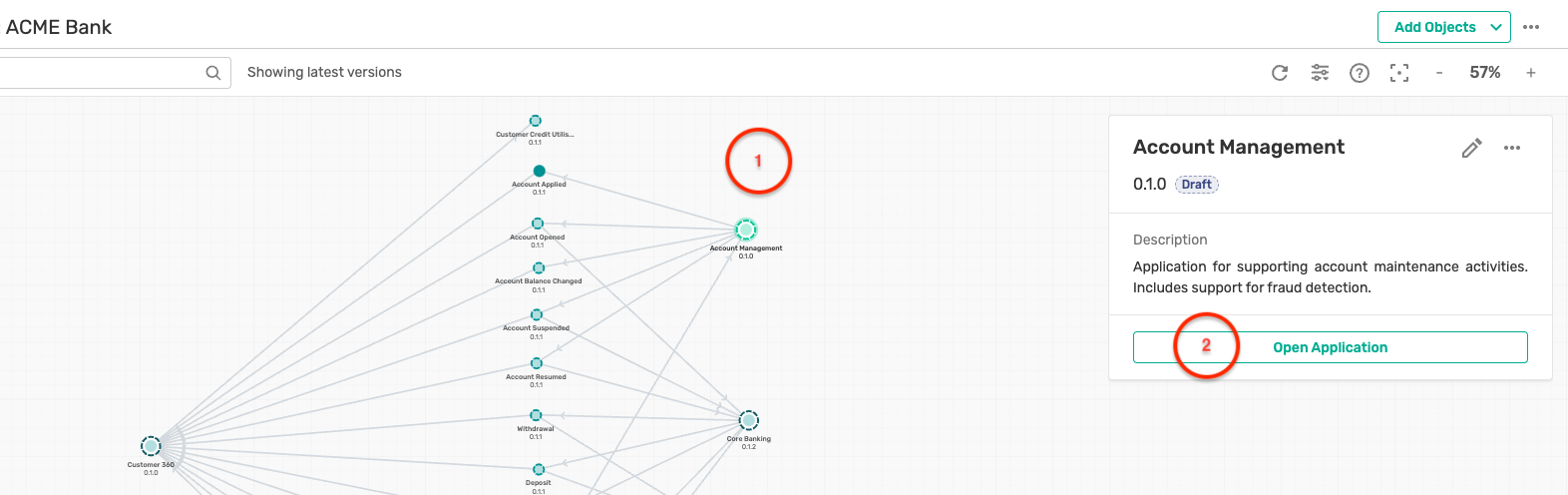Click the 57% zoom level indicator

1484,73
